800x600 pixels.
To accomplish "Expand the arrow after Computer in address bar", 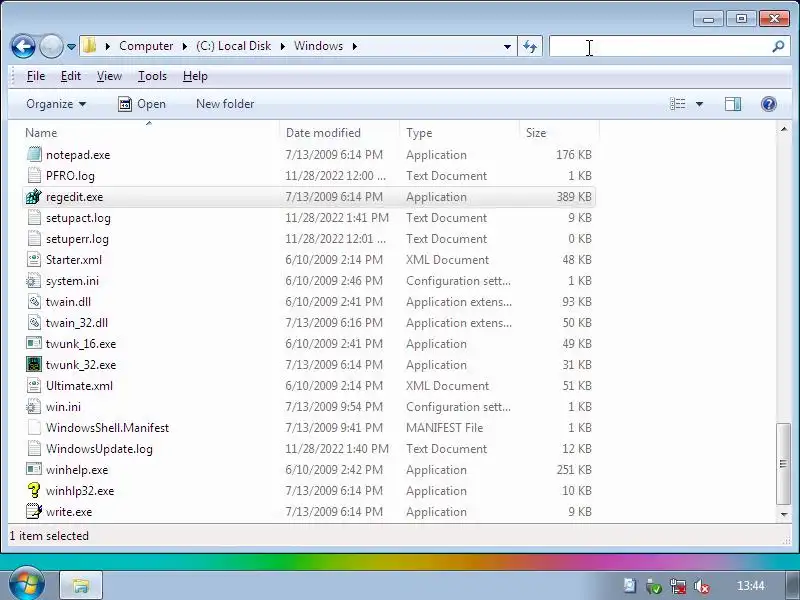I will pyautogui.click(x=184, y=46).
